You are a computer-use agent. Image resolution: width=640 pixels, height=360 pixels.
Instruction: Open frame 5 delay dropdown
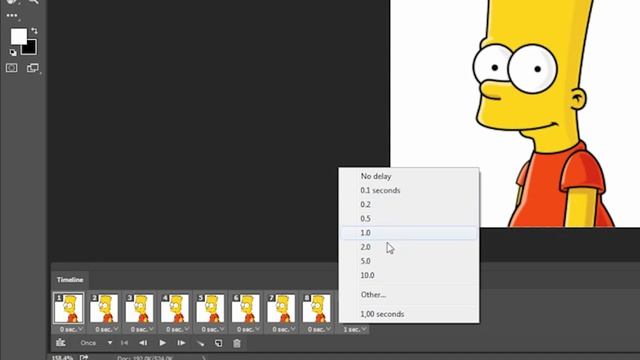213,329
